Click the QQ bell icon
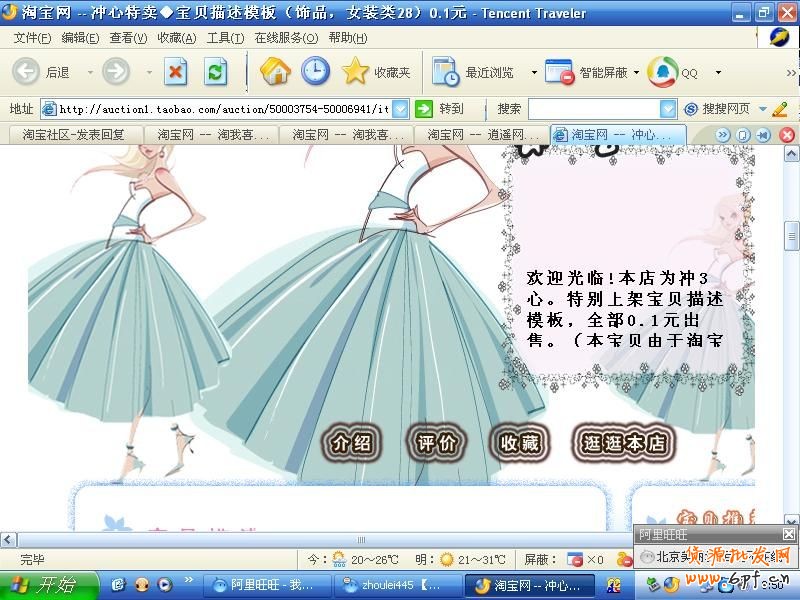 tap(662, 71)
